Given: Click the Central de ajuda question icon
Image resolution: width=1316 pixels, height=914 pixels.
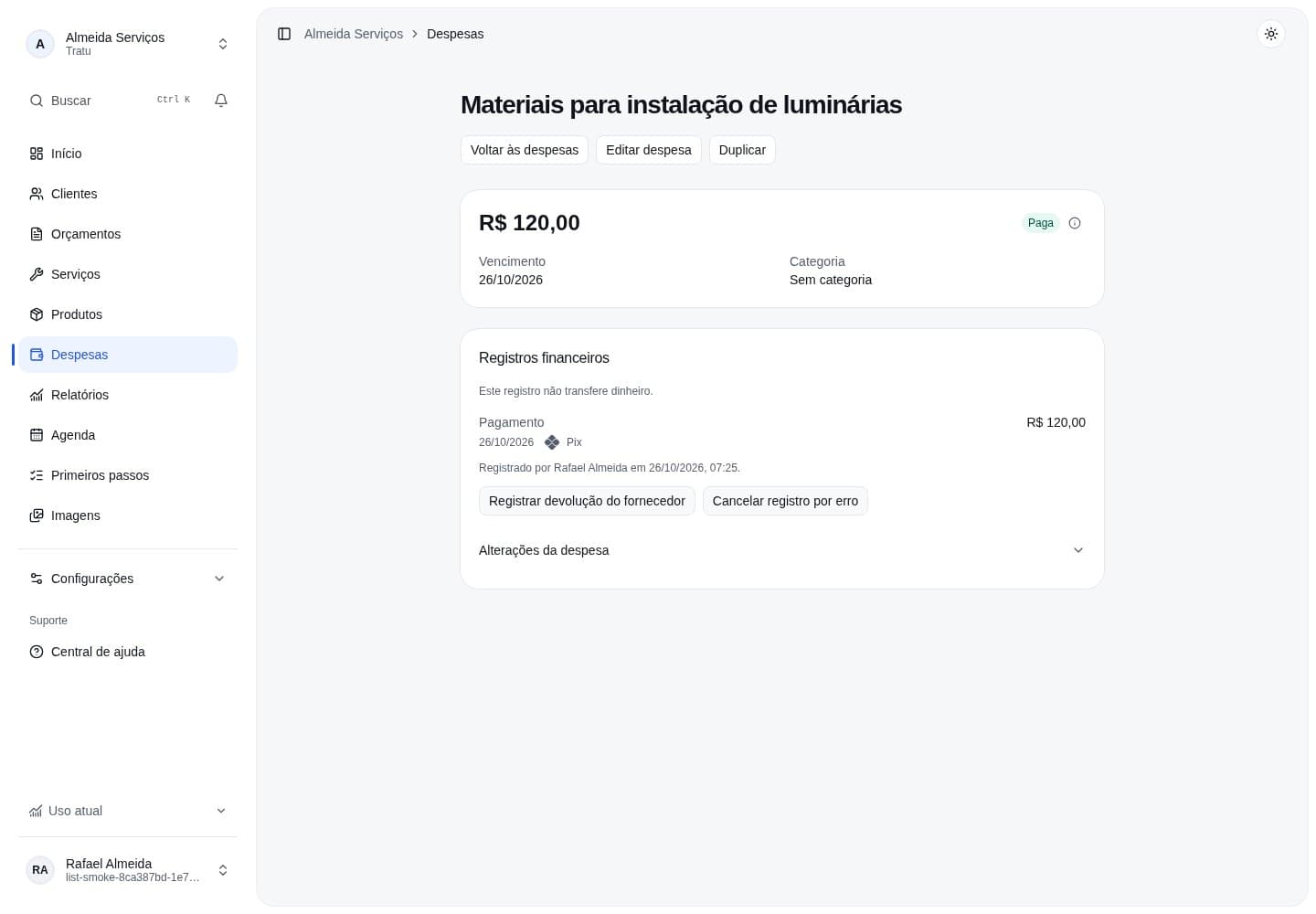Looking at the screenshot, I should point(37,652).
